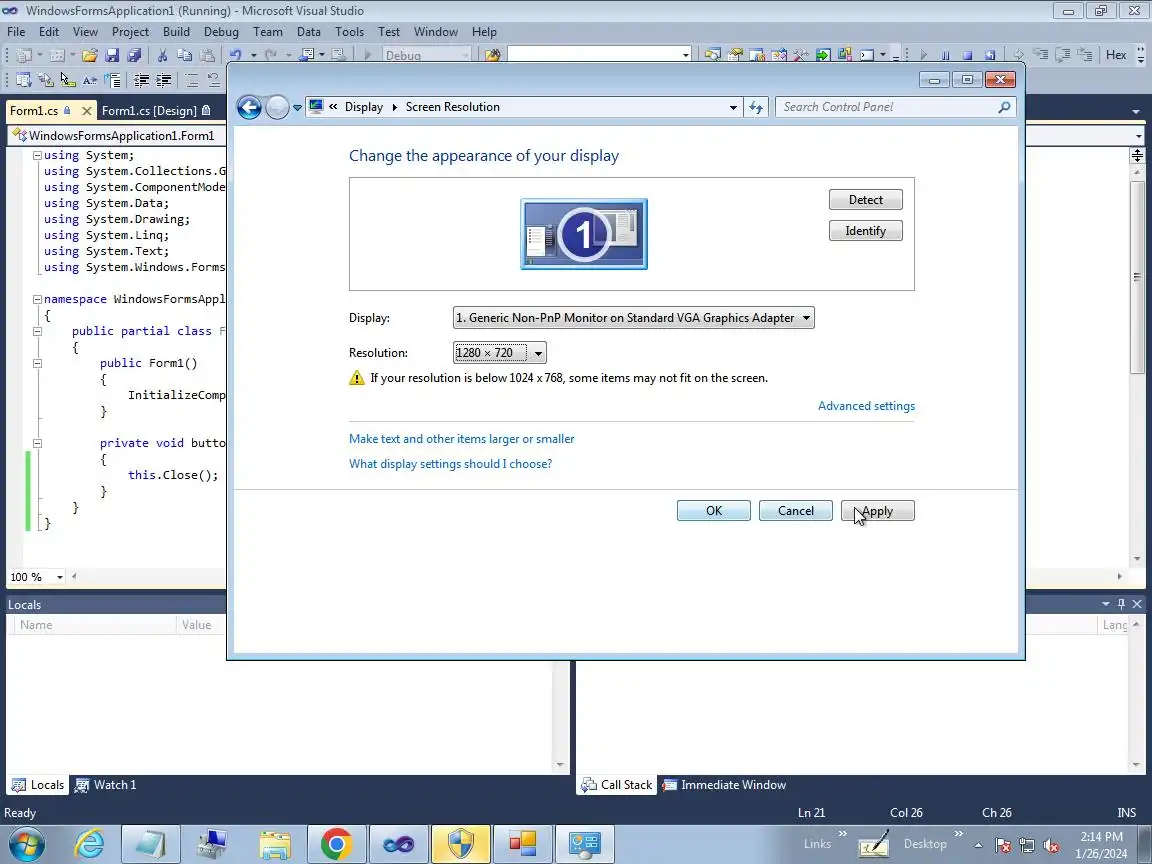Open Internet Explorer from the taskbar

point(90,844)
